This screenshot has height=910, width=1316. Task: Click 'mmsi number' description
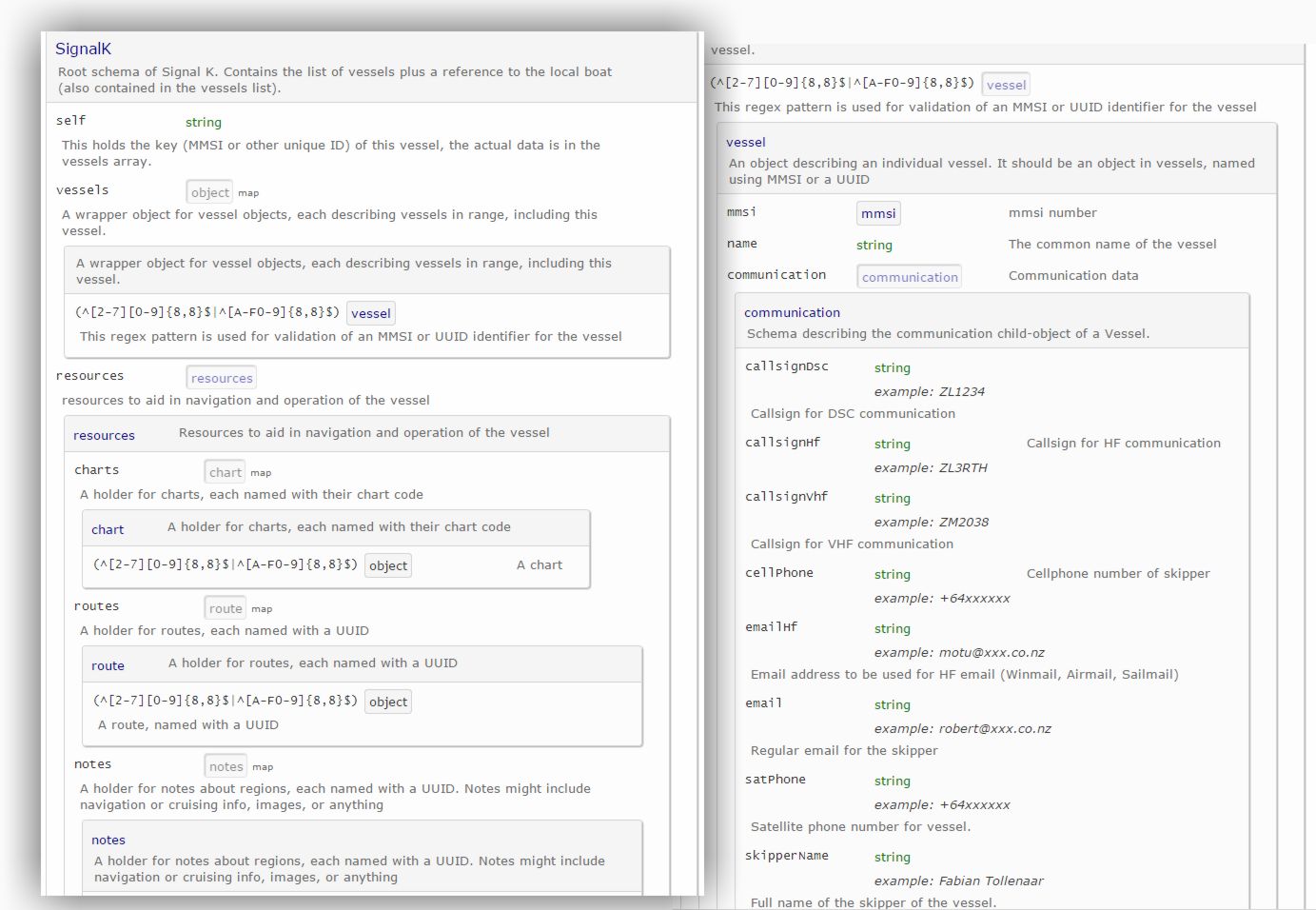point(1052,212)
